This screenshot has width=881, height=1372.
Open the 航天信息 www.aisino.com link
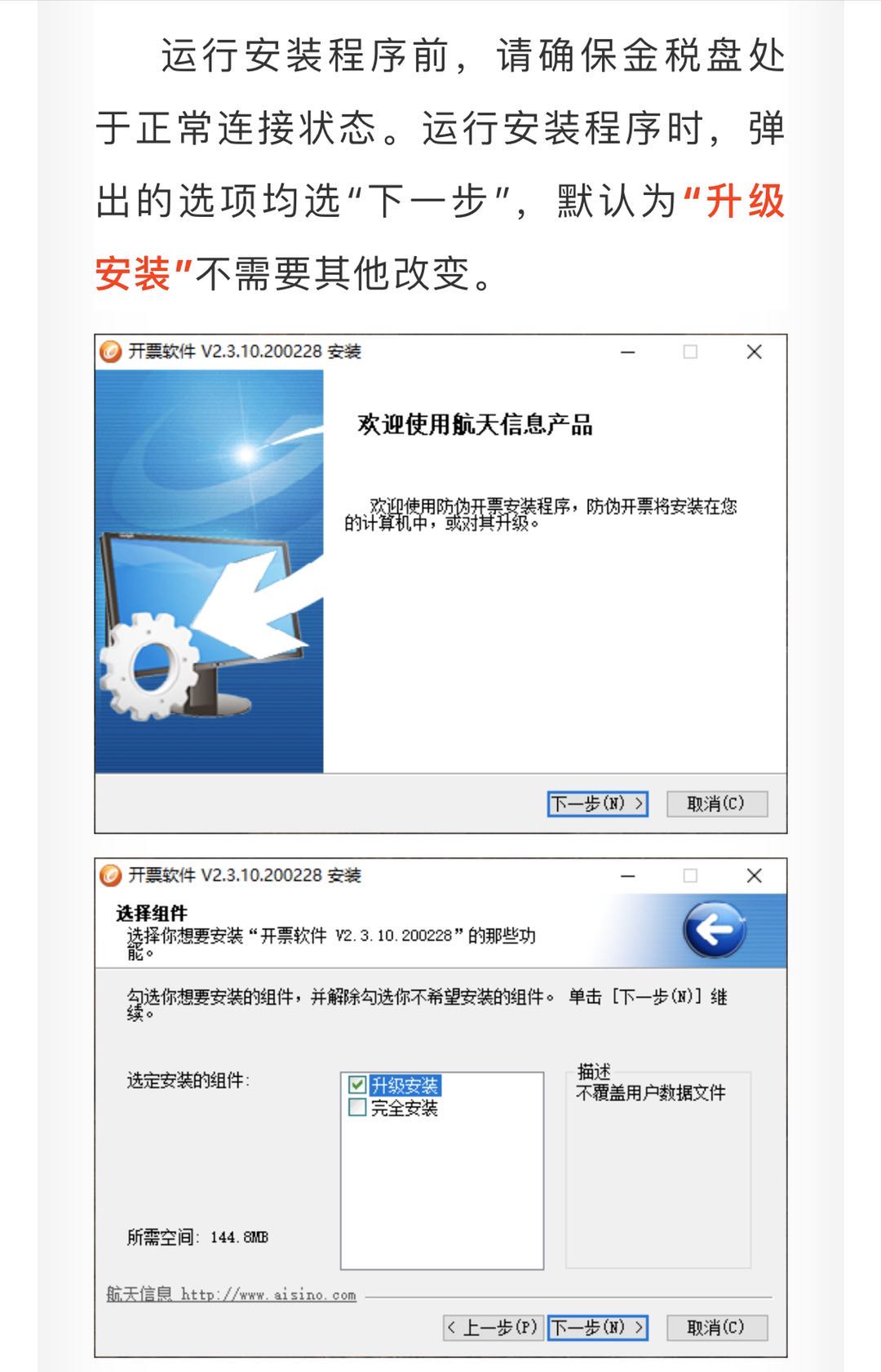pyautogui.click(x=232, y=1295)
